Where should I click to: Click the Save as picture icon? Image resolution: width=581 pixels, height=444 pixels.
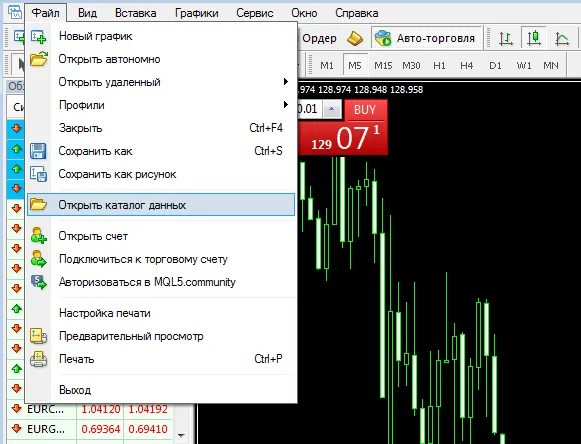[39, 174]
